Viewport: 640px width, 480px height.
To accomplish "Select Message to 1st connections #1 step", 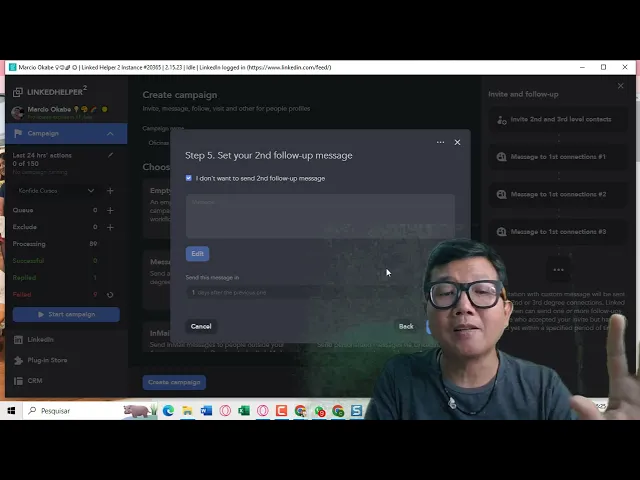I will click(x=558, y=157).
